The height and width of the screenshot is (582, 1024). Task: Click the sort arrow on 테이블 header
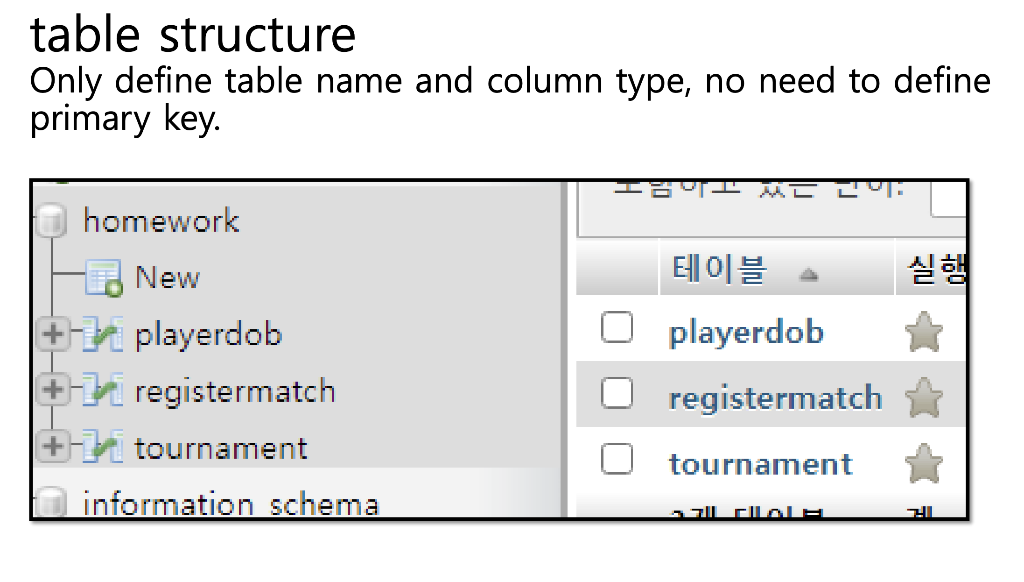point(807,272)
